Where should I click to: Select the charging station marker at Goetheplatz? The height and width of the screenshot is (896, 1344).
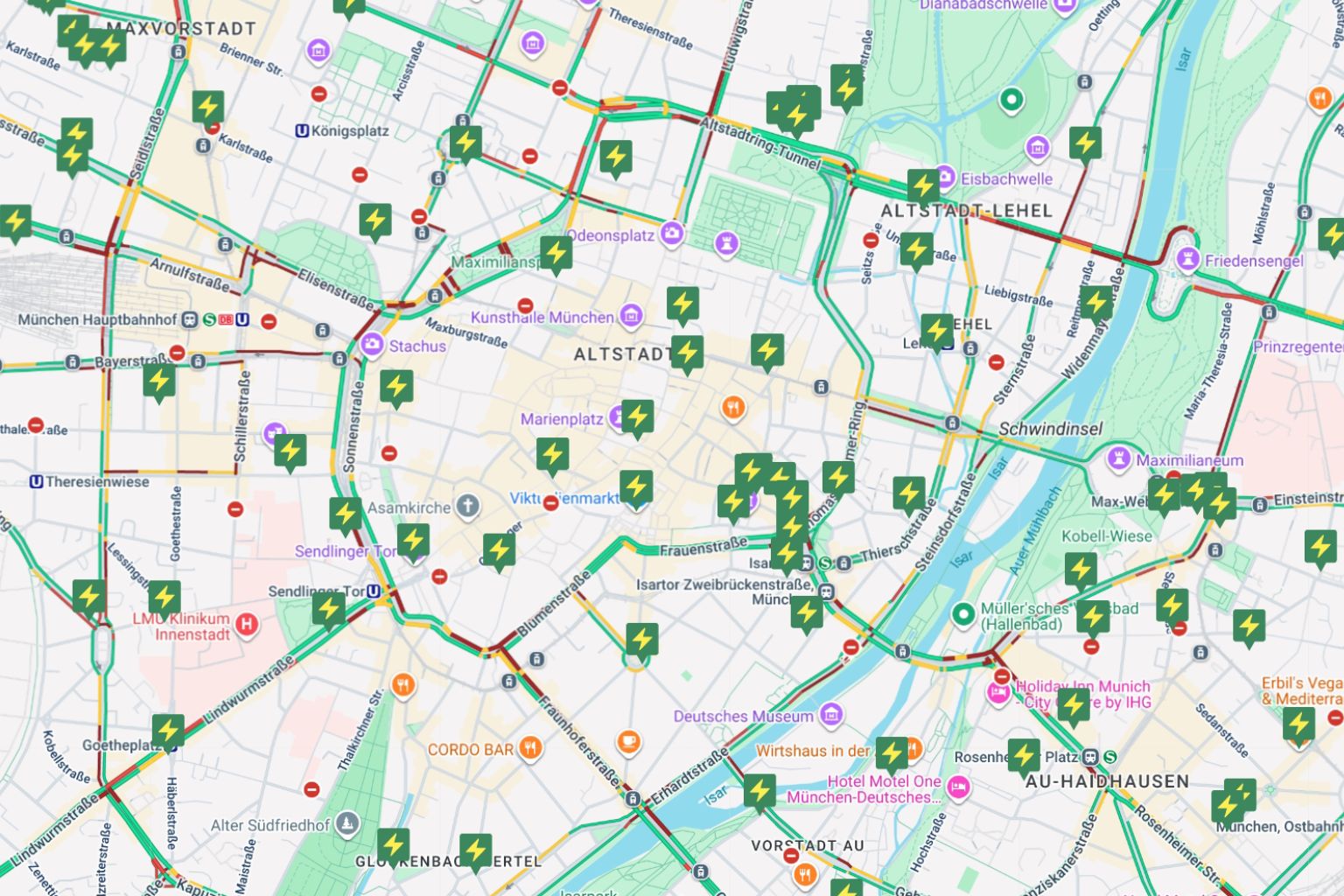[168, 731]
